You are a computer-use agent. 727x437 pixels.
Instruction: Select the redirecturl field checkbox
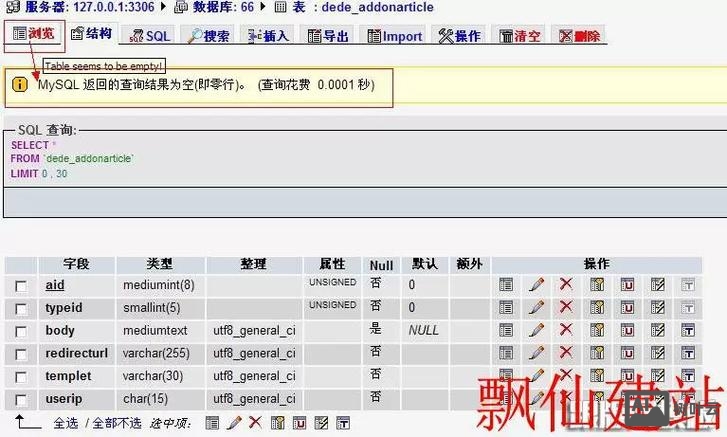click(x=21, y=354)
